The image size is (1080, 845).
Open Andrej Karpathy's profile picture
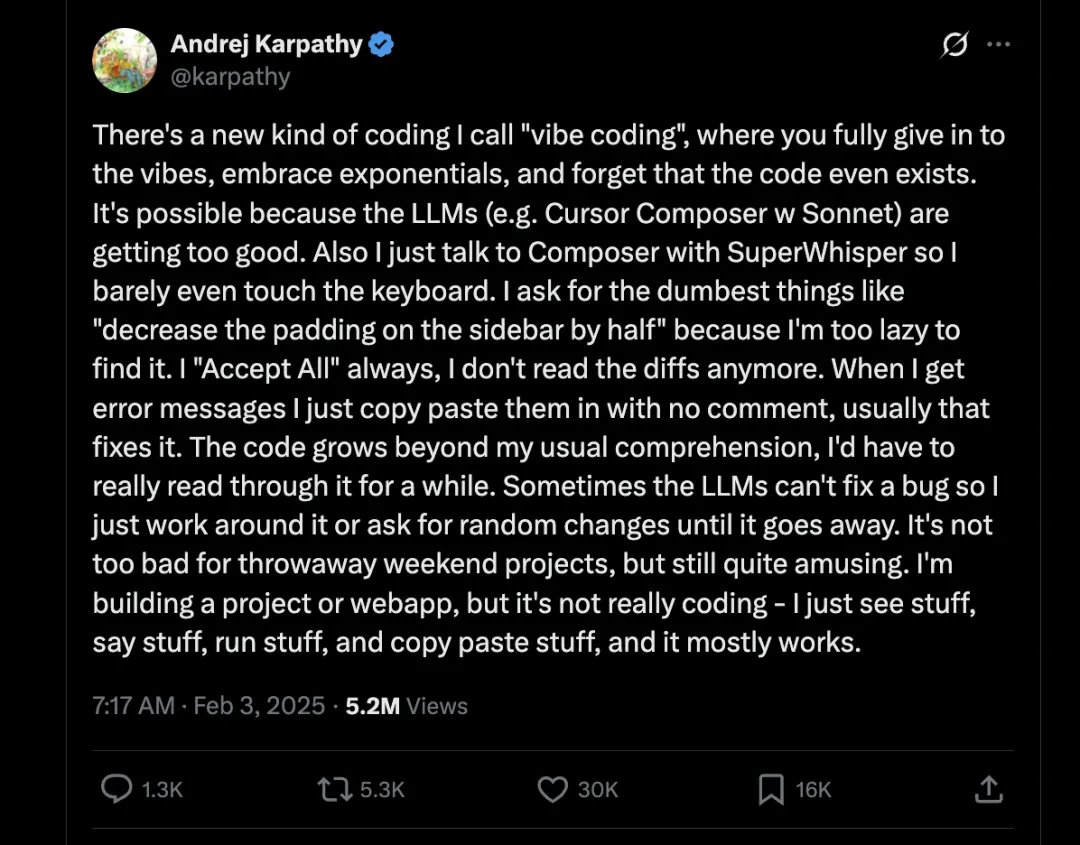pos(125,60)
